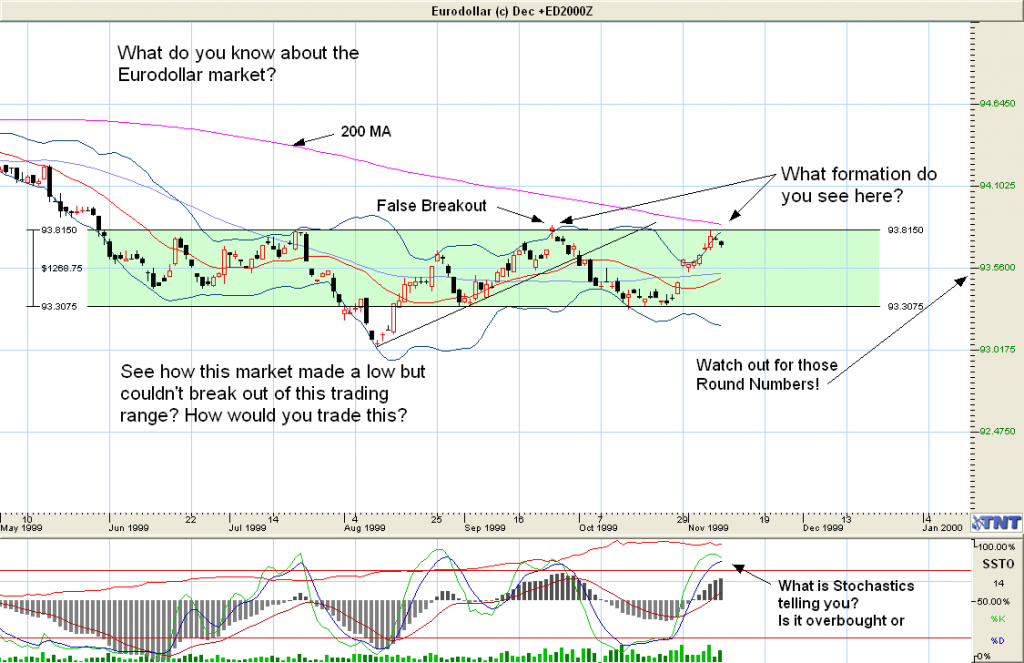Click the 93.3075 label right of range
The width and height of the screenshot is (1024, 663).
[908, 306]
